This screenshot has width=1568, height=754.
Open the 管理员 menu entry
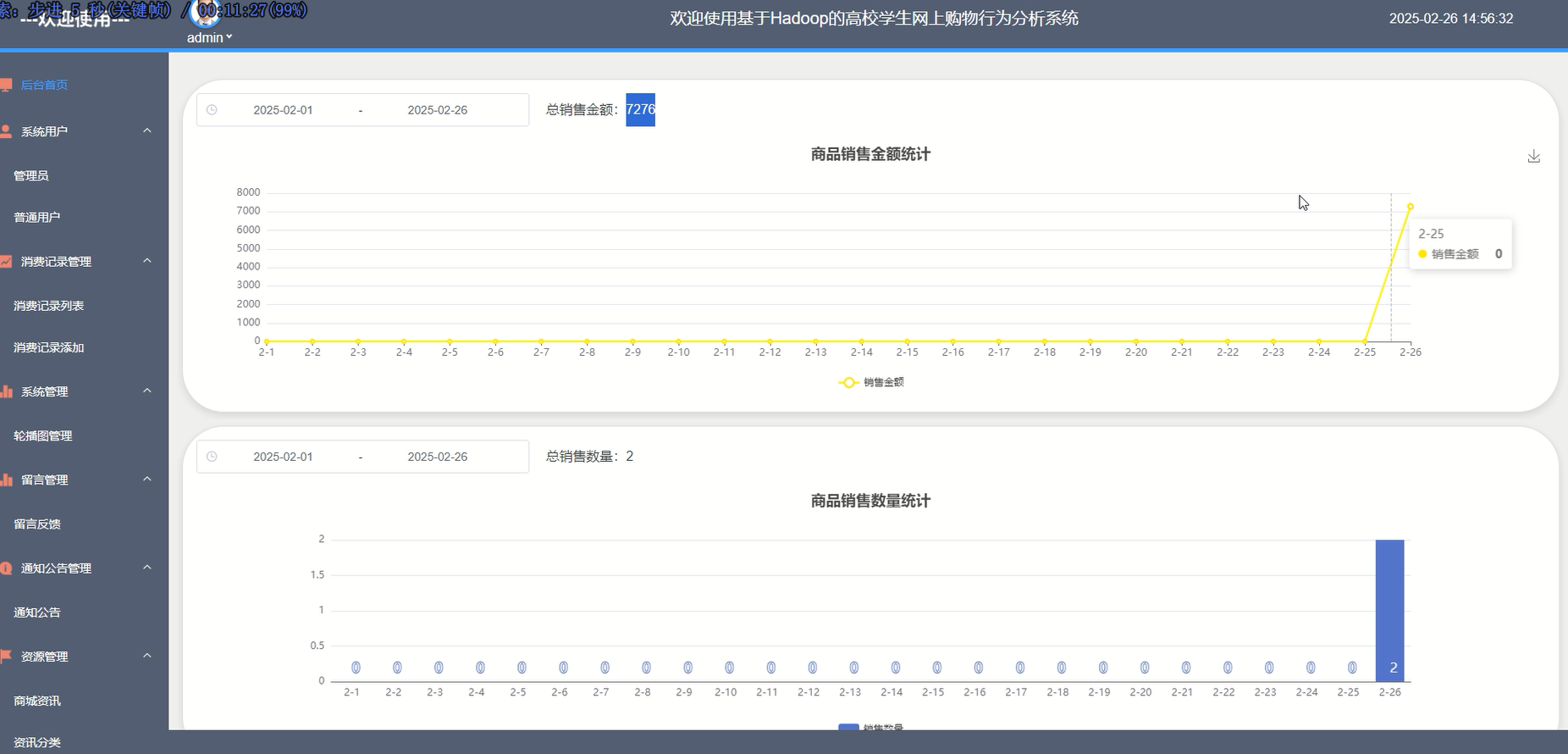[31, 175]
